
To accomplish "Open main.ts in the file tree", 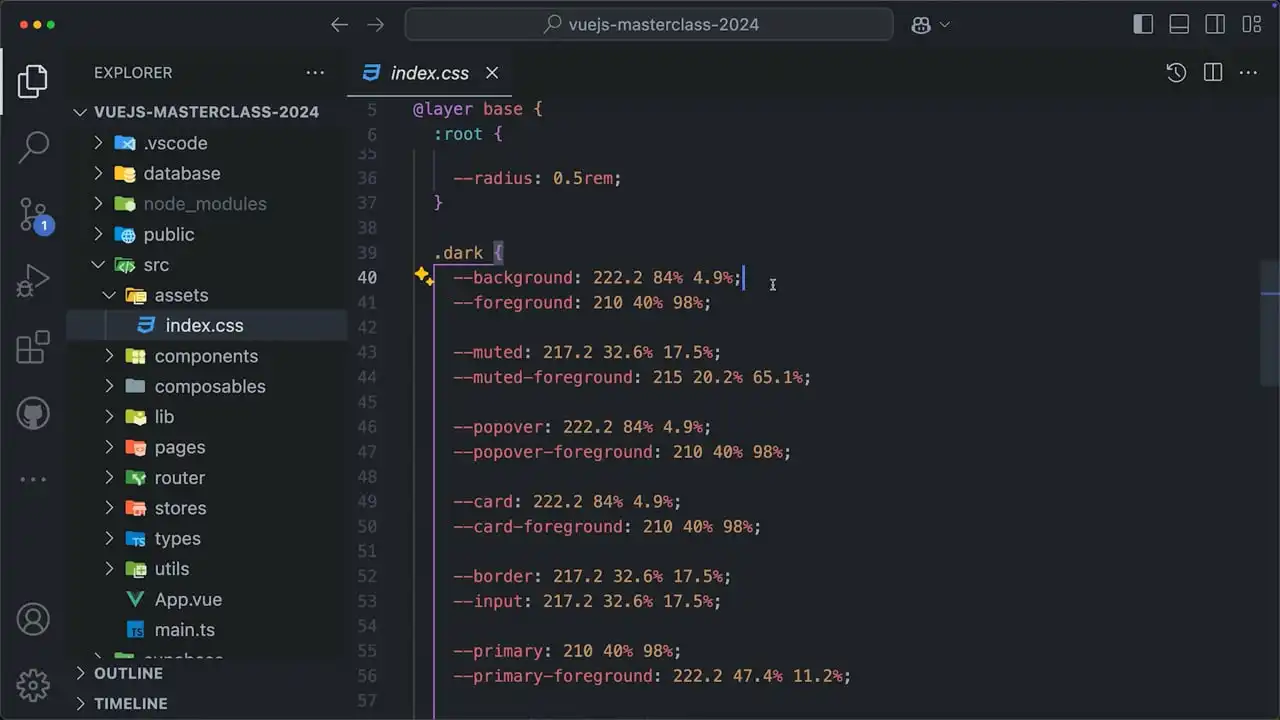I will 207,630.
